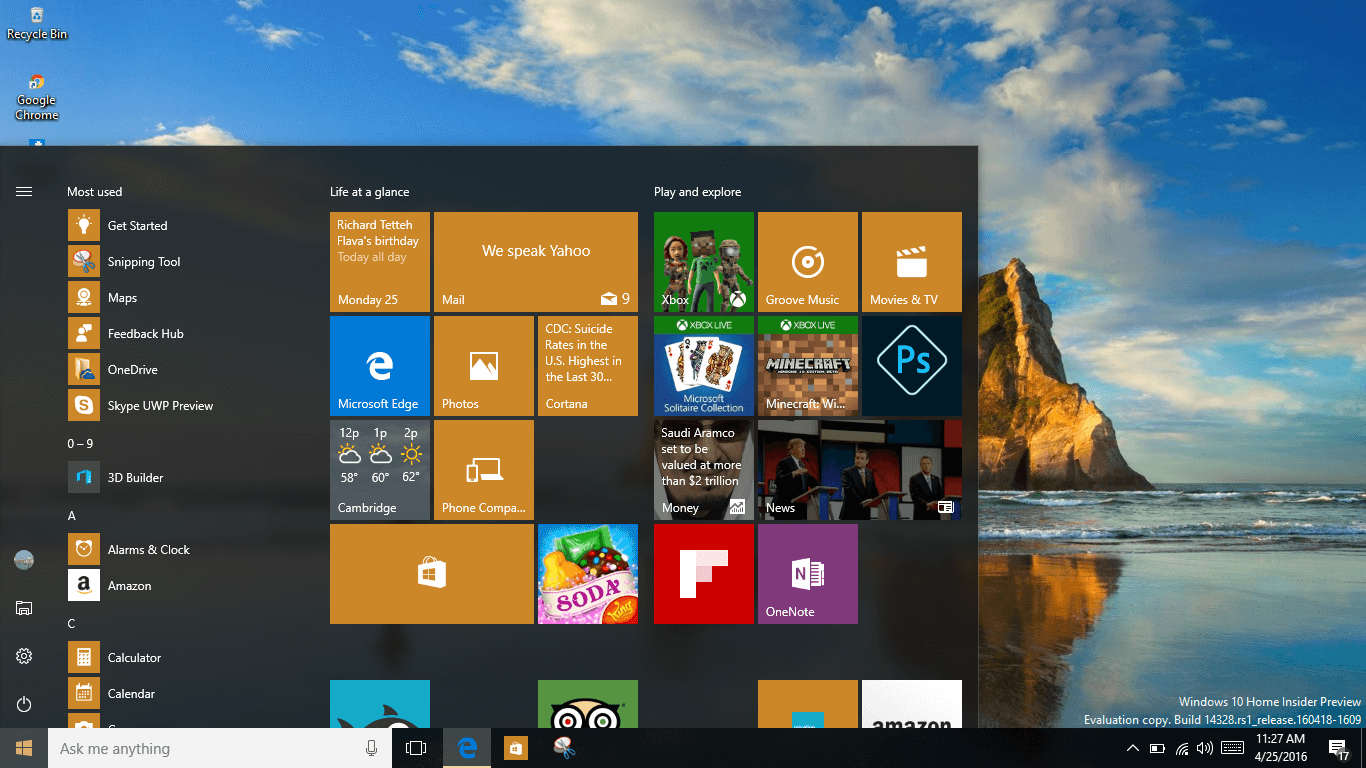The height and width of the screenshot is (768, 1366).
Task: Open Microsoft Edge tile
Action: [x=380, y=366]
